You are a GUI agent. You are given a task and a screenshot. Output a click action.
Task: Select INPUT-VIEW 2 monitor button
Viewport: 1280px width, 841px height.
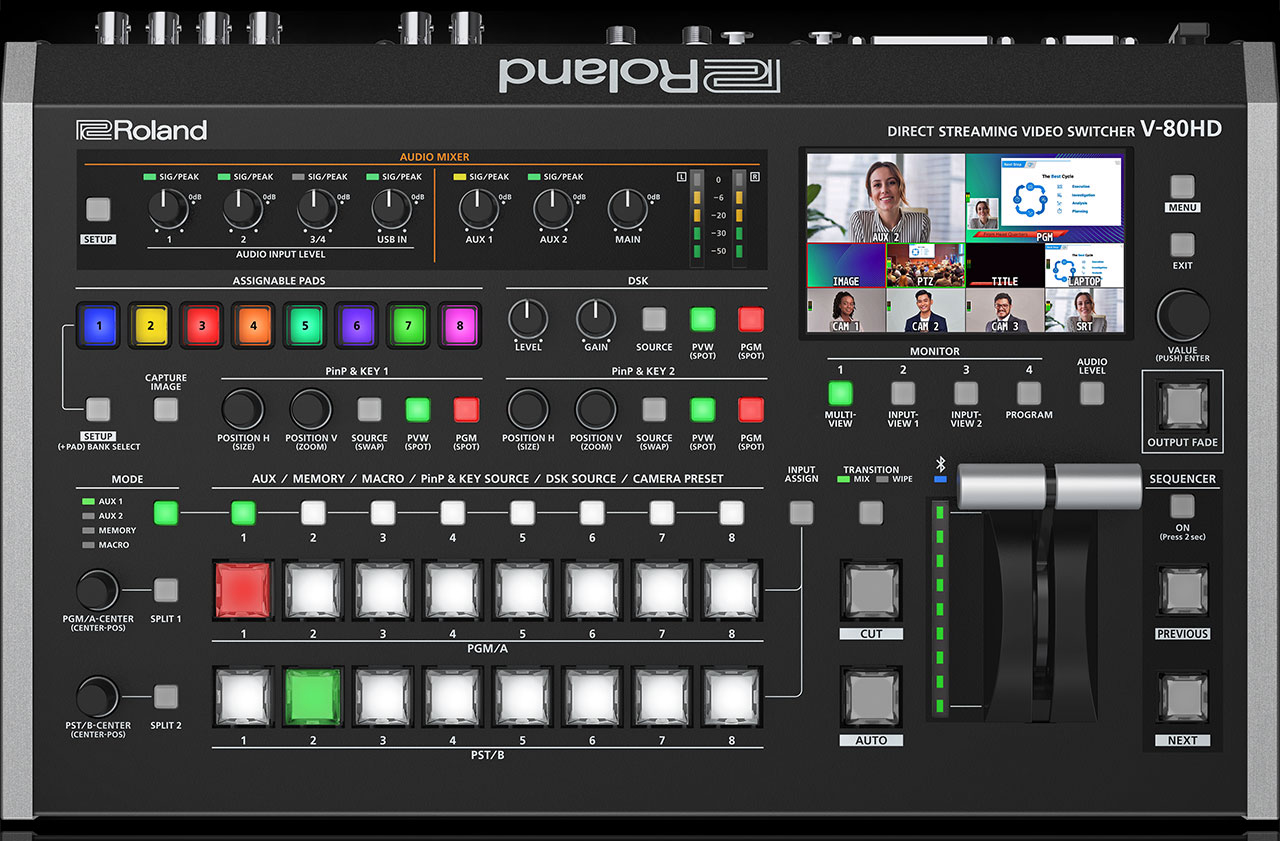[966, 393]
